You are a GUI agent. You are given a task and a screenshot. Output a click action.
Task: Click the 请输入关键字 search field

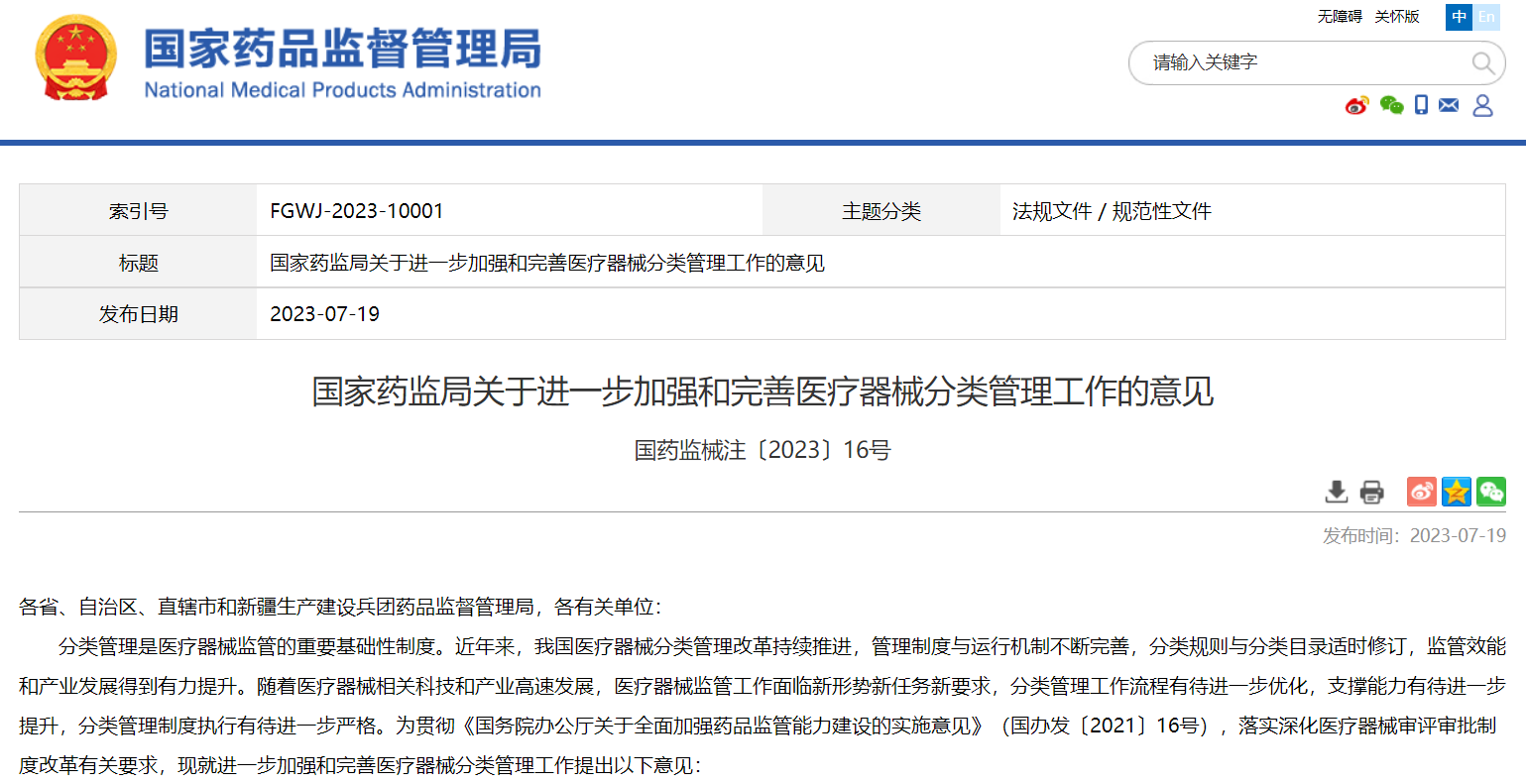point(1299,63)
